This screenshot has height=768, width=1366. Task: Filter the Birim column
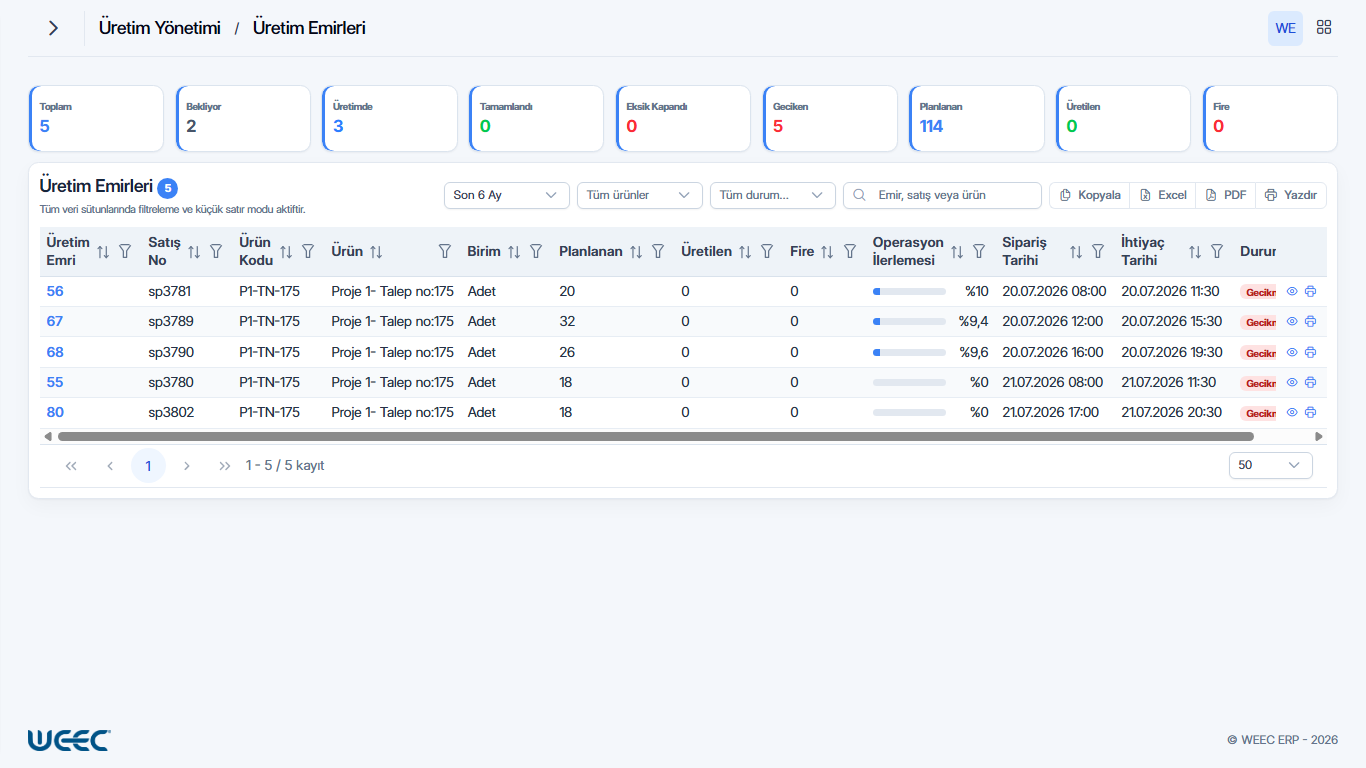tap(536, 252)
